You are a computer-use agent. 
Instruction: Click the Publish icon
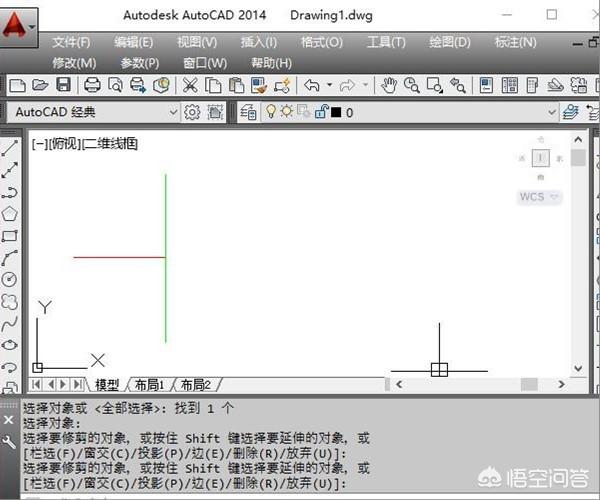pyautogui.click(x=138, y=85)
